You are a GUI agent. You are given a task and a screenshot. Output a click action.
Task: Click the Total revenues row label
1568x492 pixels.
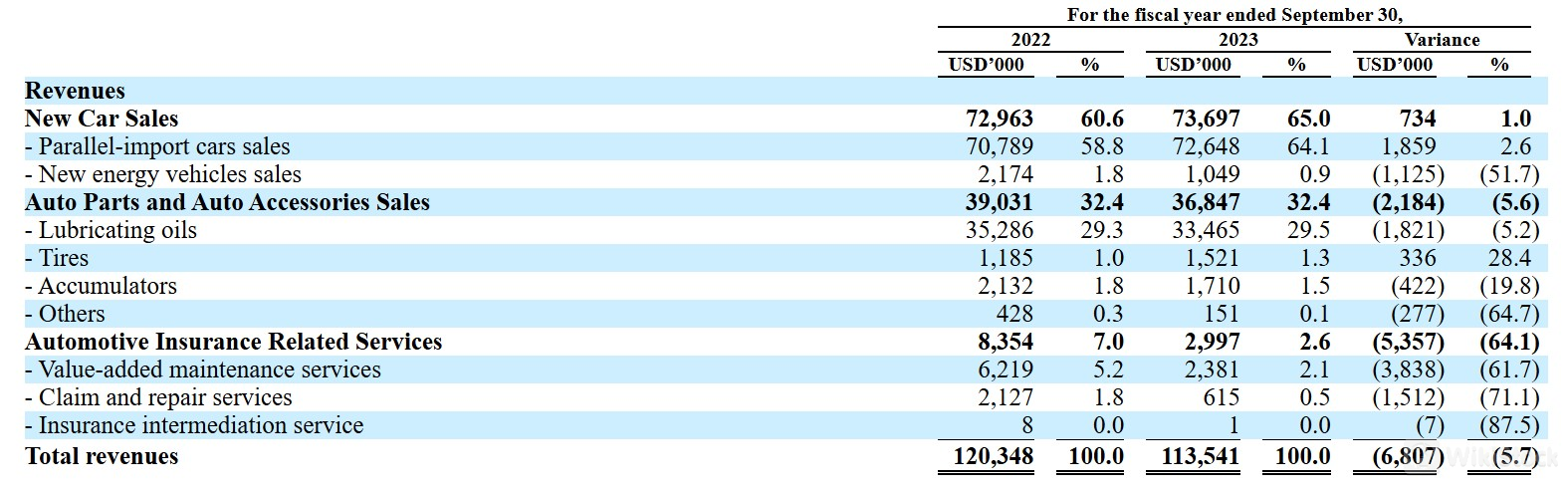point(102,456)
